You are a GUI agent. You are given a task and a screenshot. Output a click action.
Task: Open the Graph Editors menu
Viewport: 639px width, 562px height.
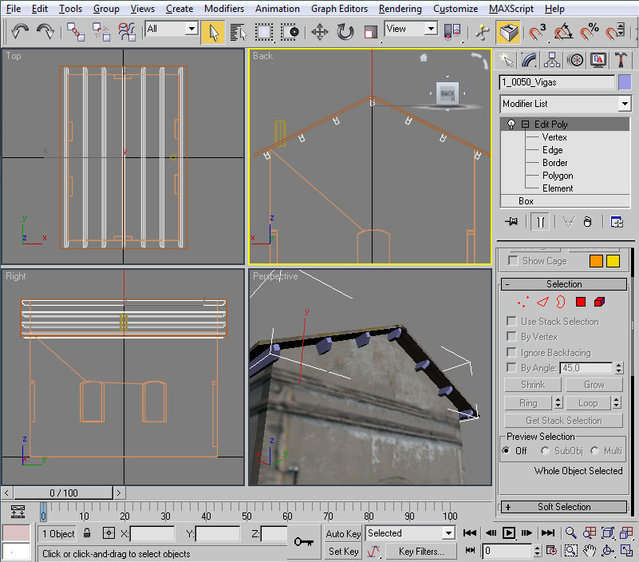tap(338, 8)
